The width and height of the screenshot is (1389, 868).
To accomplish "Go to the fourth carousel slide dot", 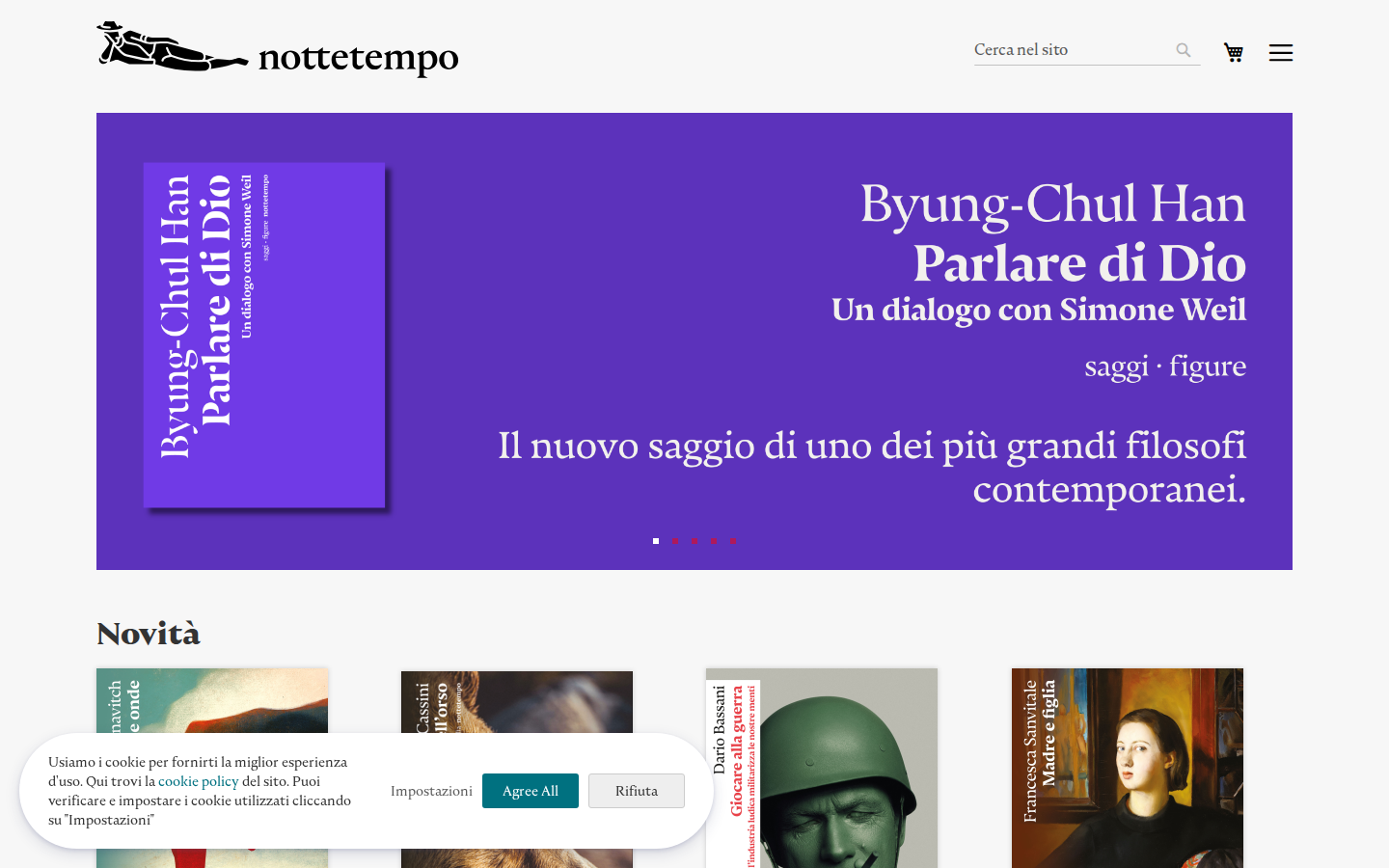I will (x=714, y=541).
